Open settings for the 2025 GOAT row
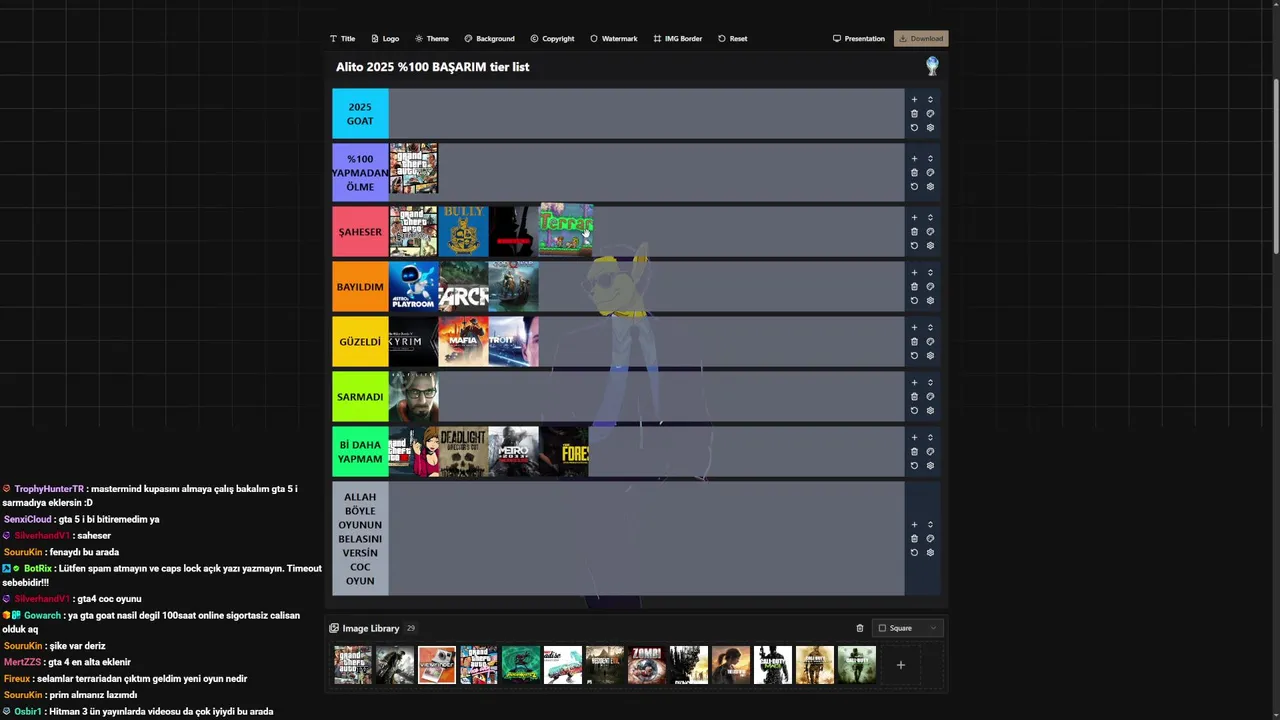This screenshot has width=1280, height=720. [930, 128]
